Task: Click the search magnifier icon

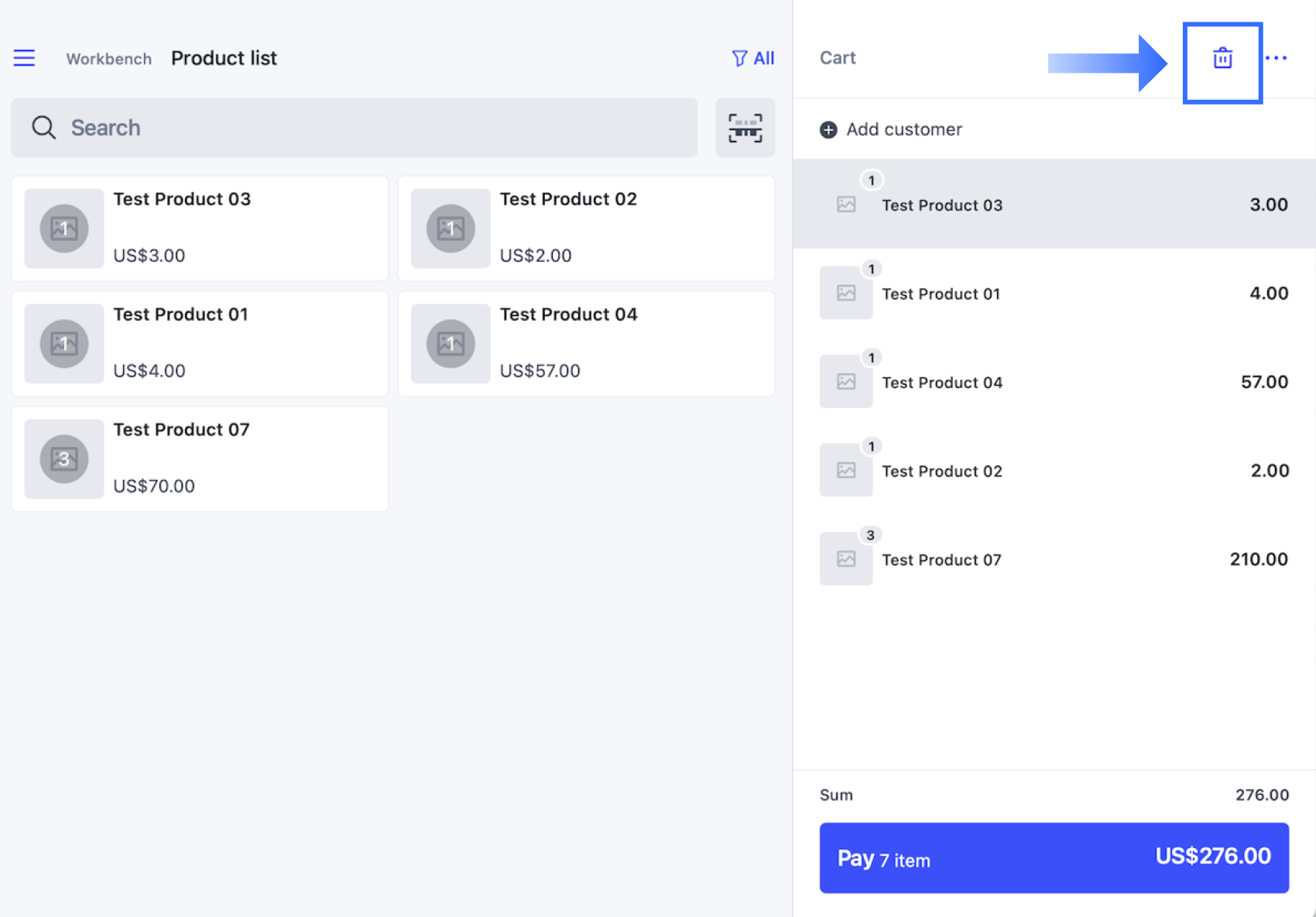Action: (x=43, y=128)
